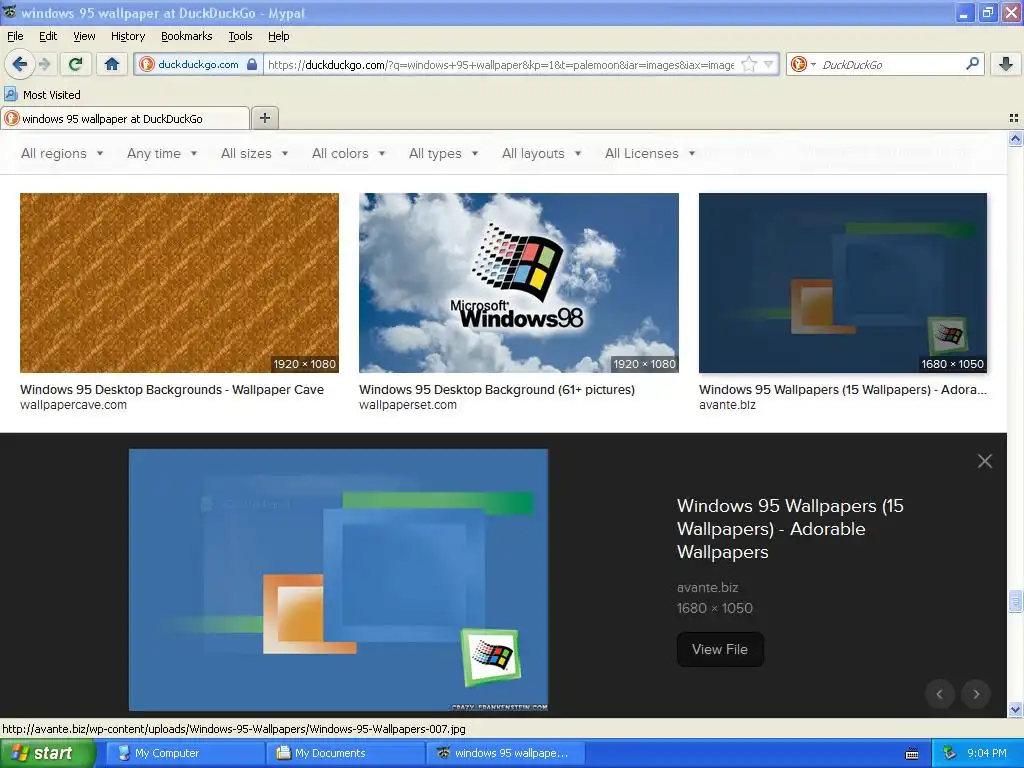Screen dimensions: 1024x768
Task: Click the 9:04 PM clock
Action: click(x=987, y=753)
